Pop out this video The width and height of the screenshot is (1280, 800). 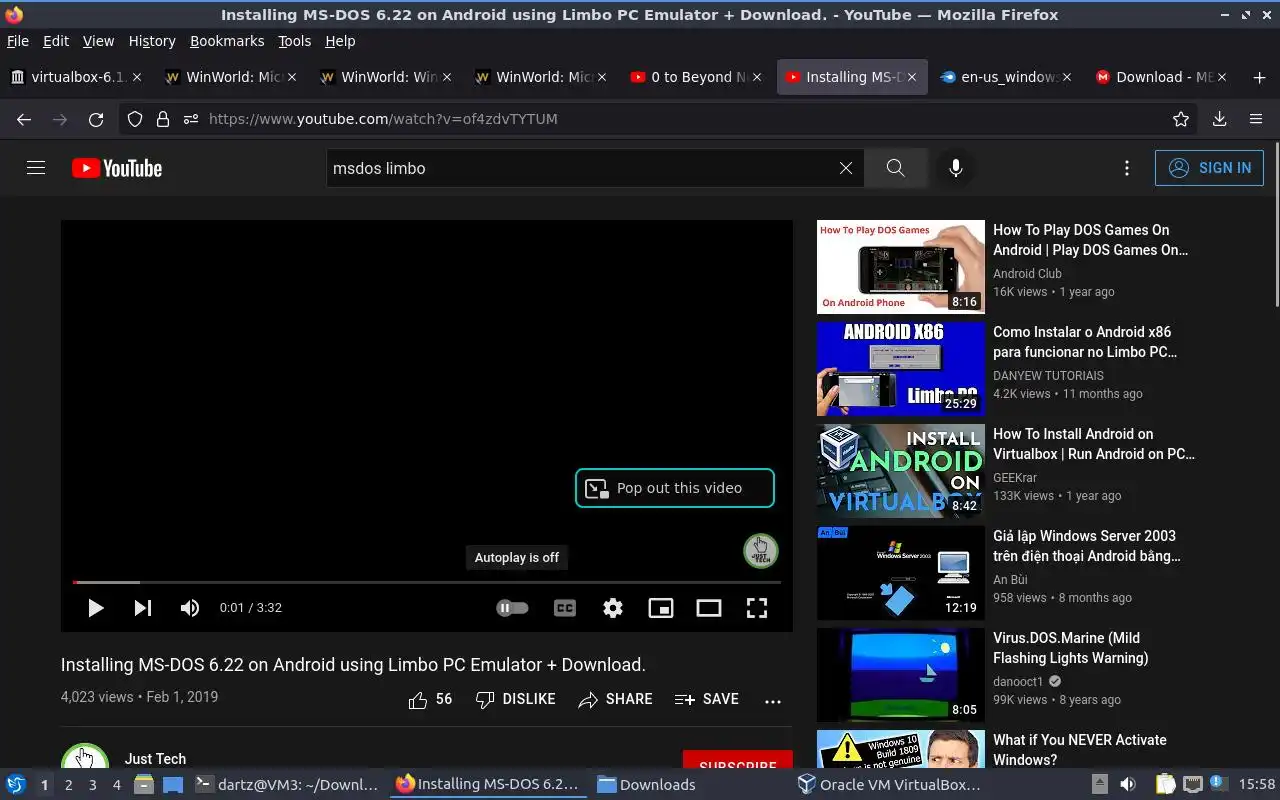tap(675, 488)
